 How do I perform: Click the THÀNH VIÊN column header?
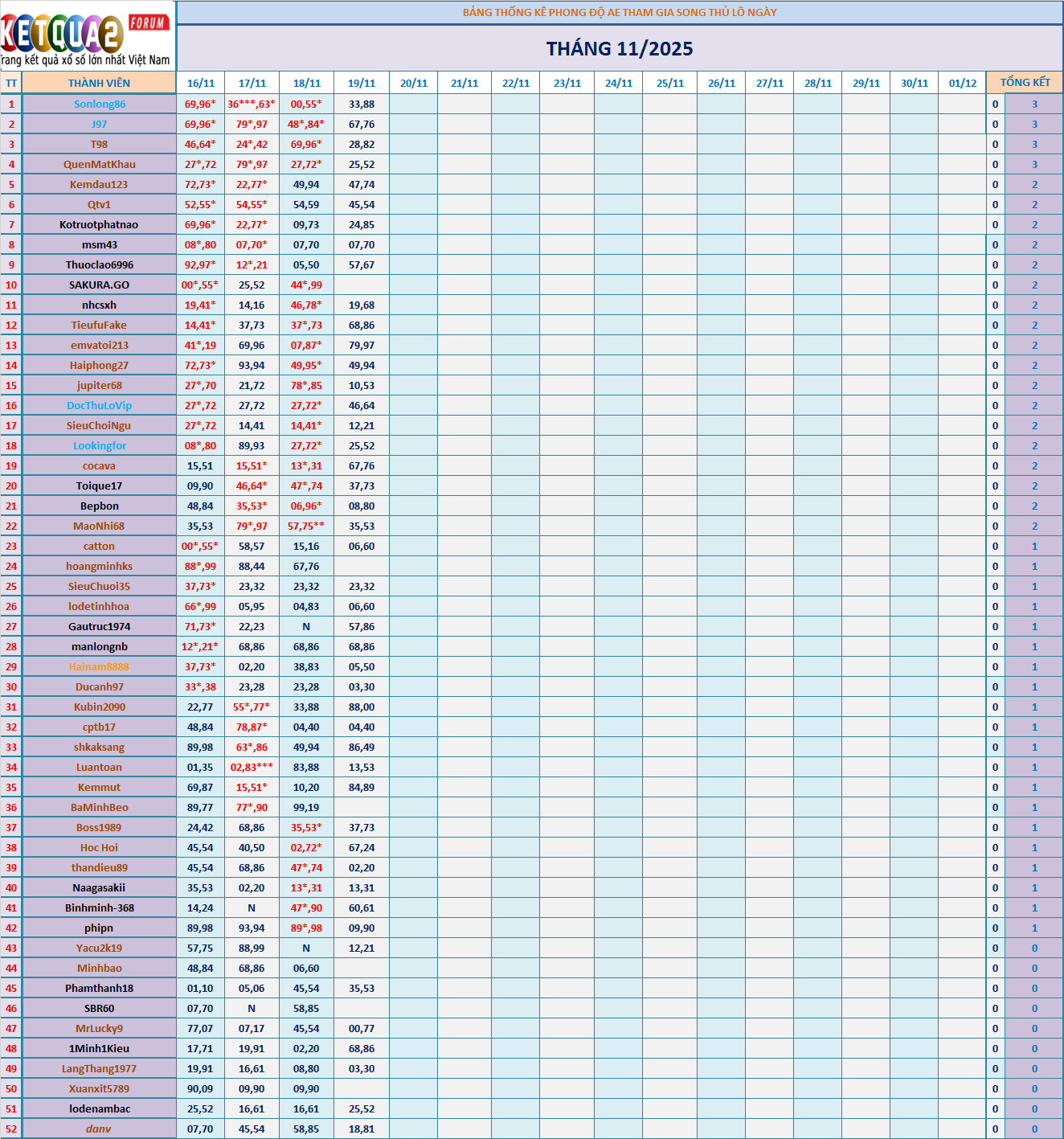coord(99,83)
